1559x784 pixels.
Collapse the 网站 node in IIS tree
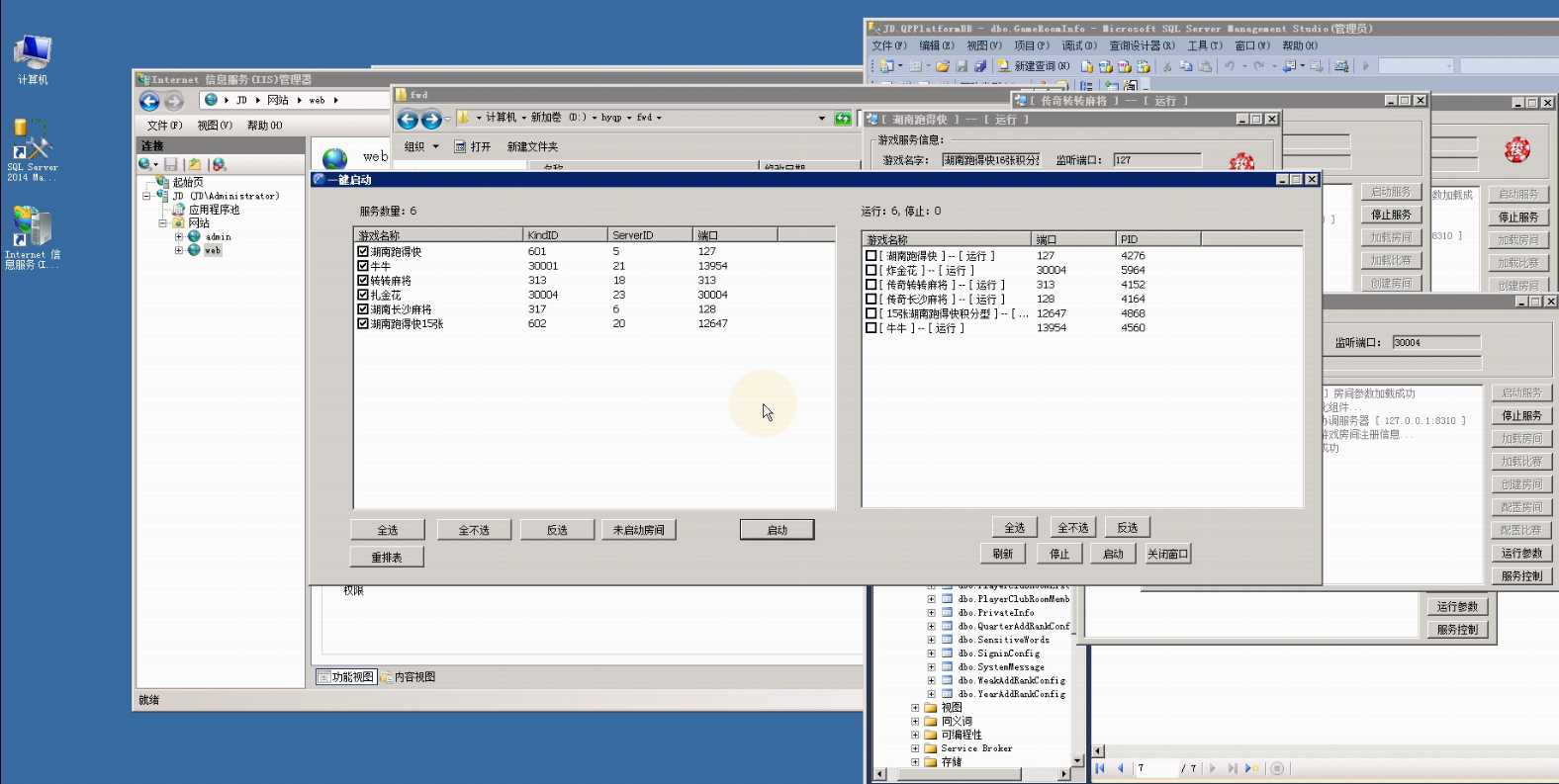[x=163, y=223]
